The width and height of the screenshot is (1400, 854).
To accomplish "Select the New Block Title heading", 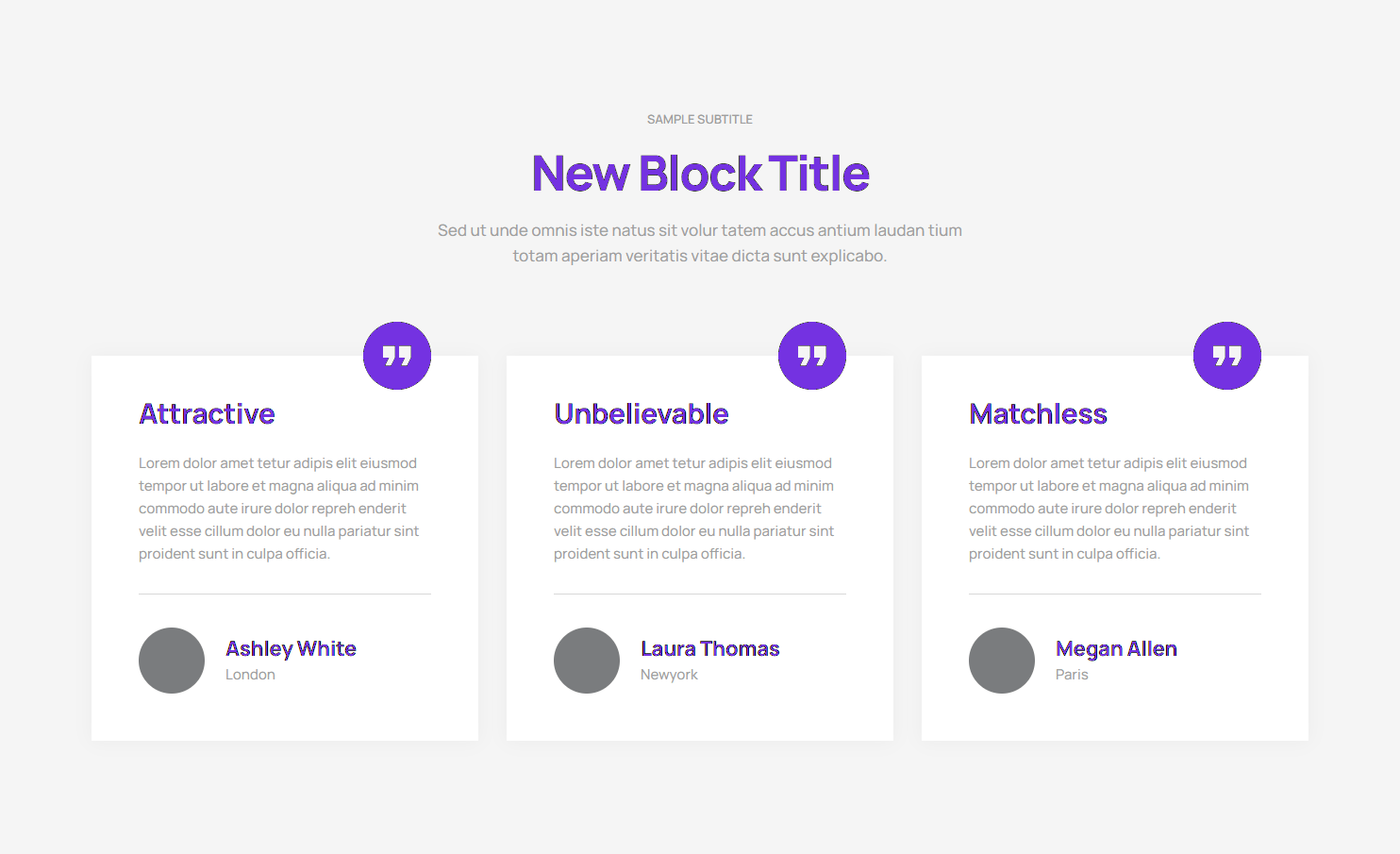I will click(x=700, y=174).
